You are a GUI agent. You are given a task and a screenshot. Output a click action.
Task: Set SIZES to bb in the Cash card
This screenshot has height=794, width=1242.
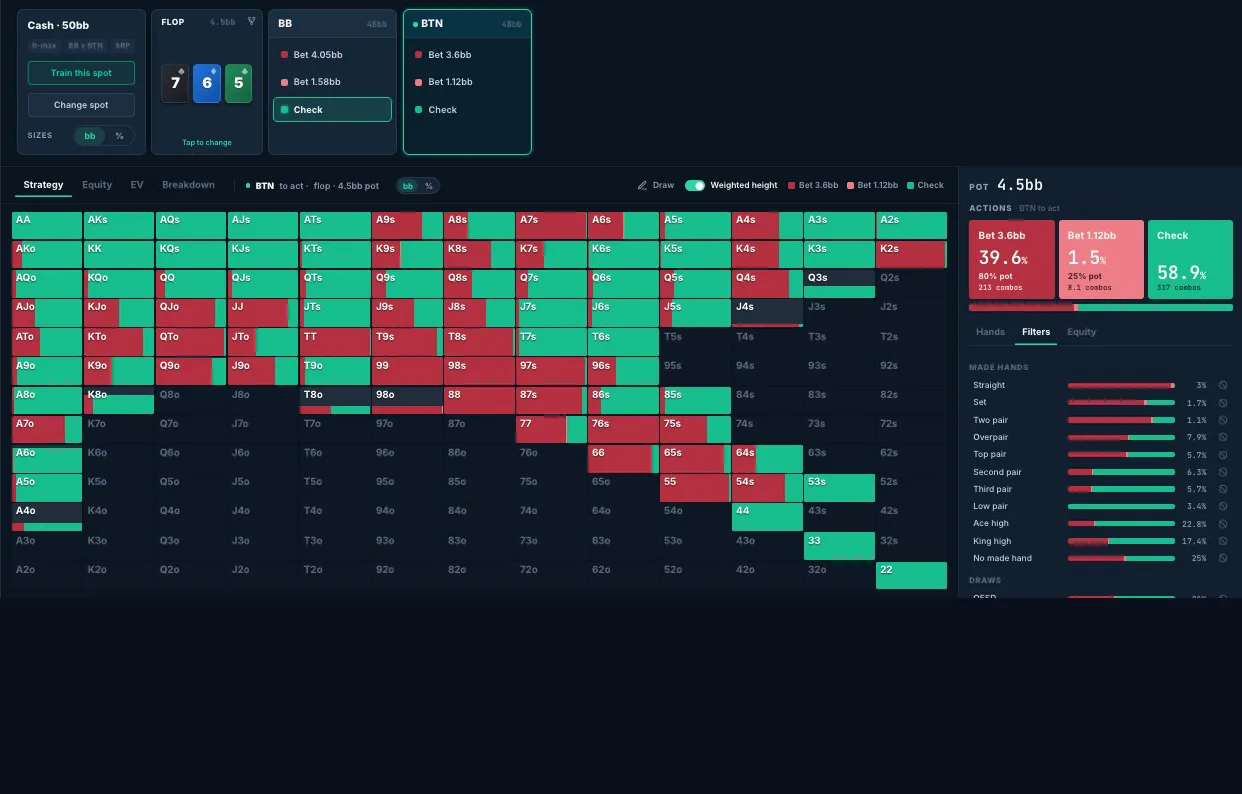(x=90, y=136)
